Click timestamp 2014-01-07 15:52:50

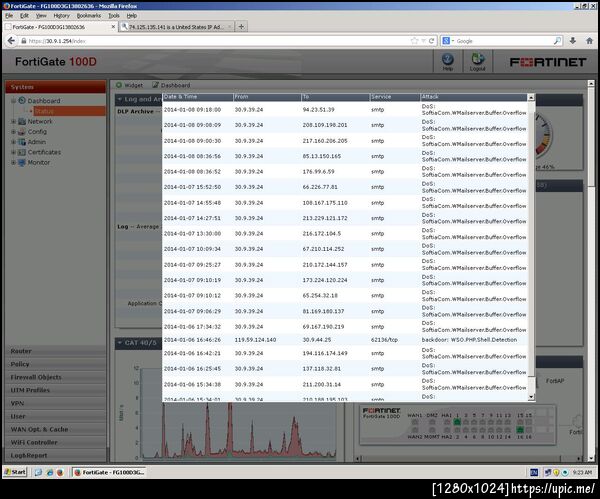pyautogui.click(x=192, y=187)
